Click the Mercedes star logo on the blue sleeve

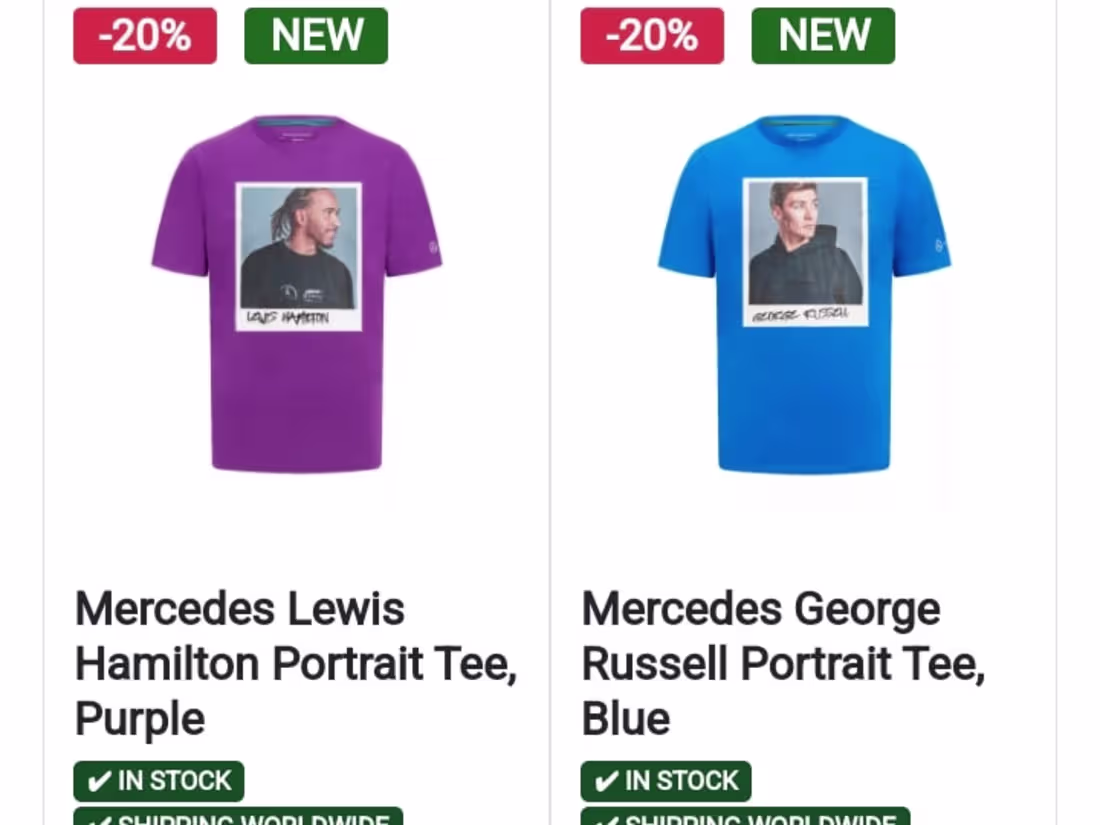click(x=940, y=245)
